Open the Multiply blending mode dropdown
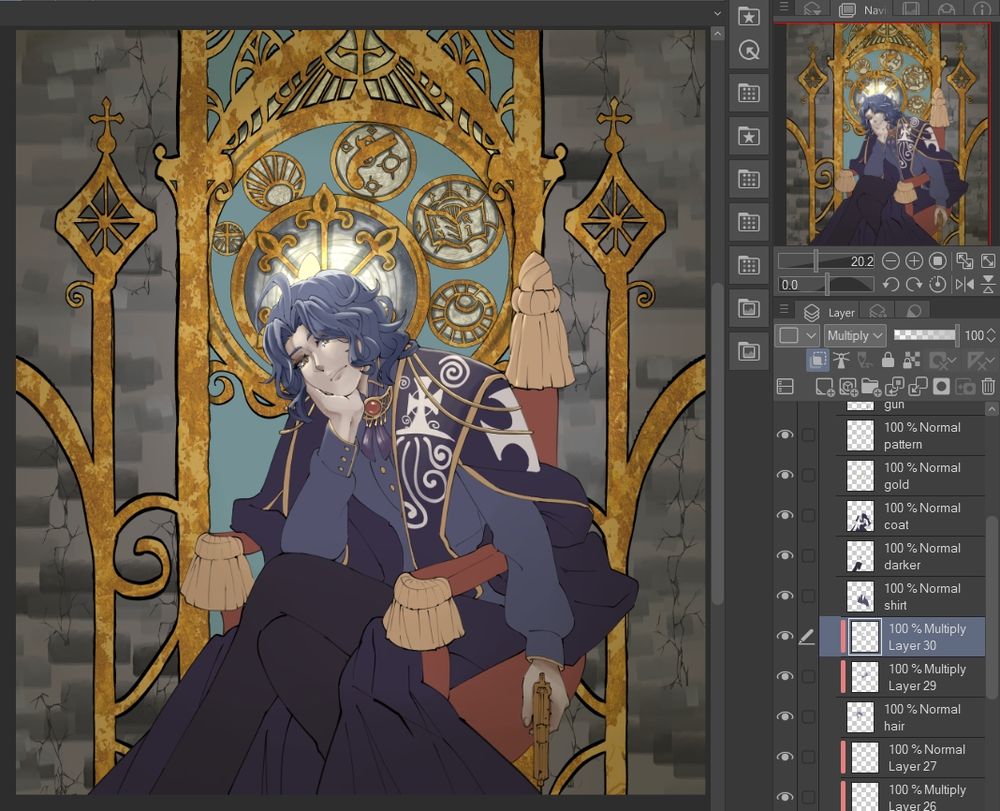 coord(855,335)
